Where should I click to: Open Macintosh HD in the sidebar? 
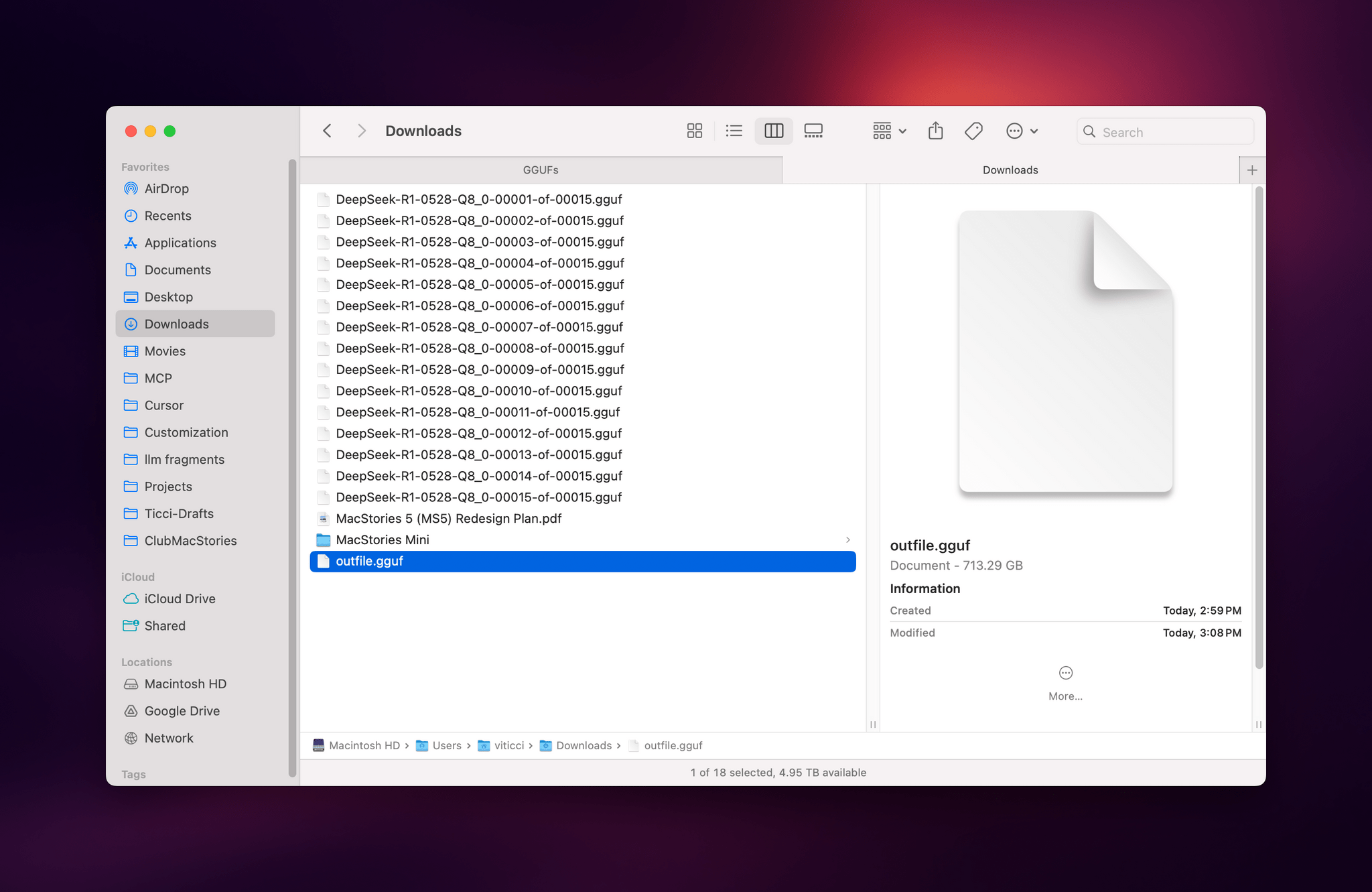coord(195,684)
